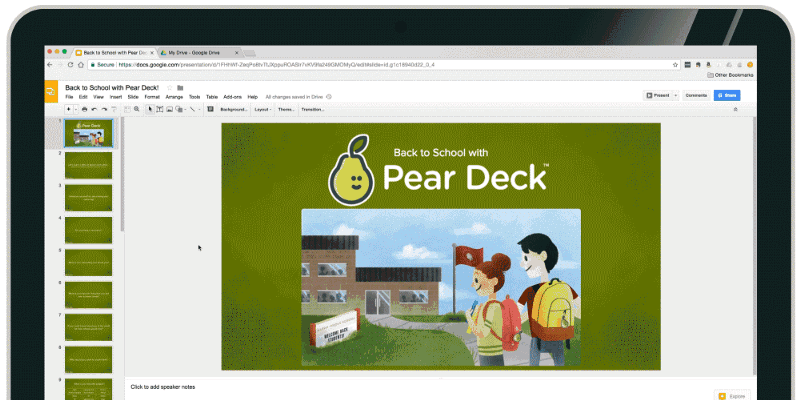800x400 pixels.
Task: Open the File menu
Action: 69,97
